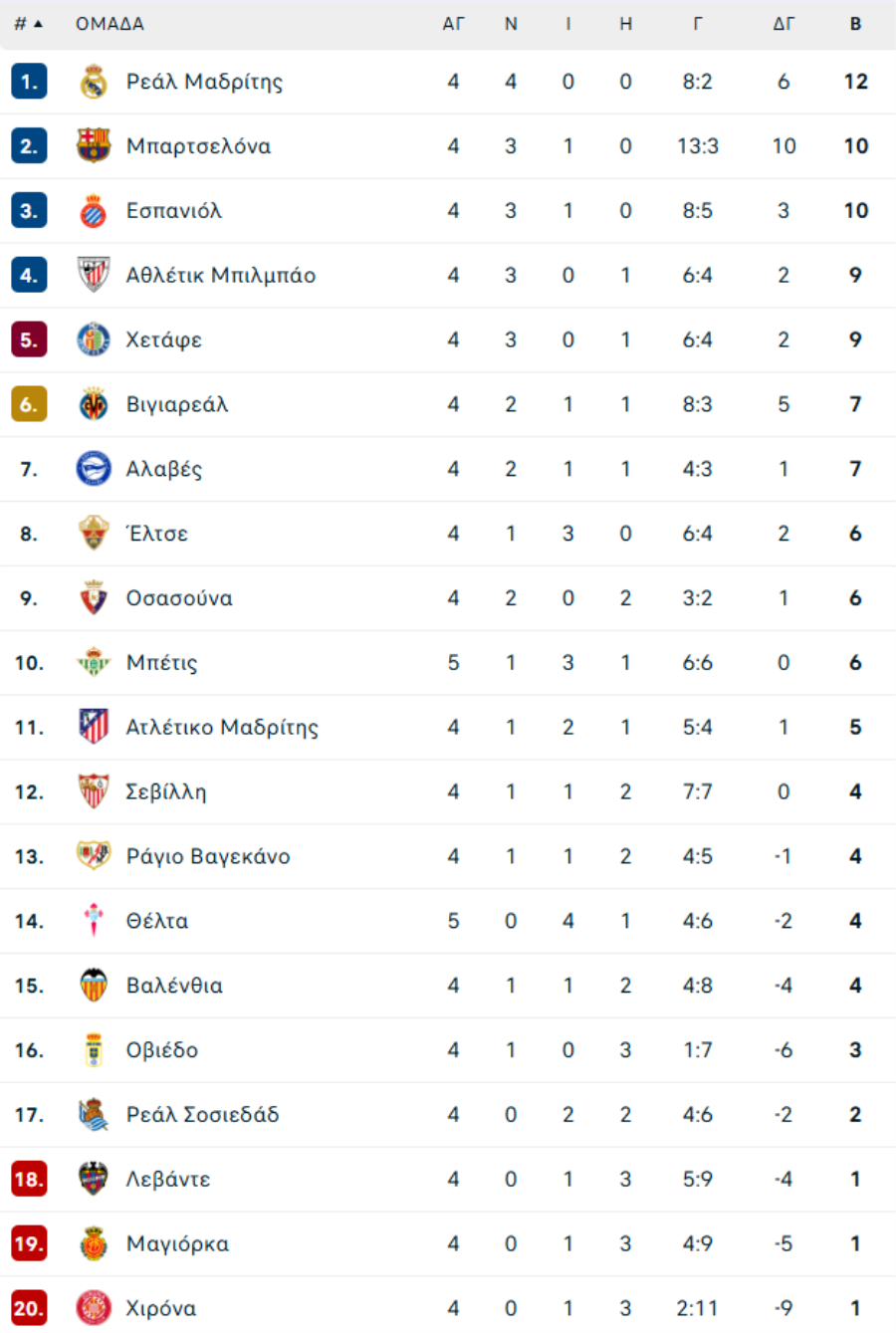This screenshot has width=896, height=1333.
Task: Click the Valencia bat crest icon
Action: tap(94, 985)
